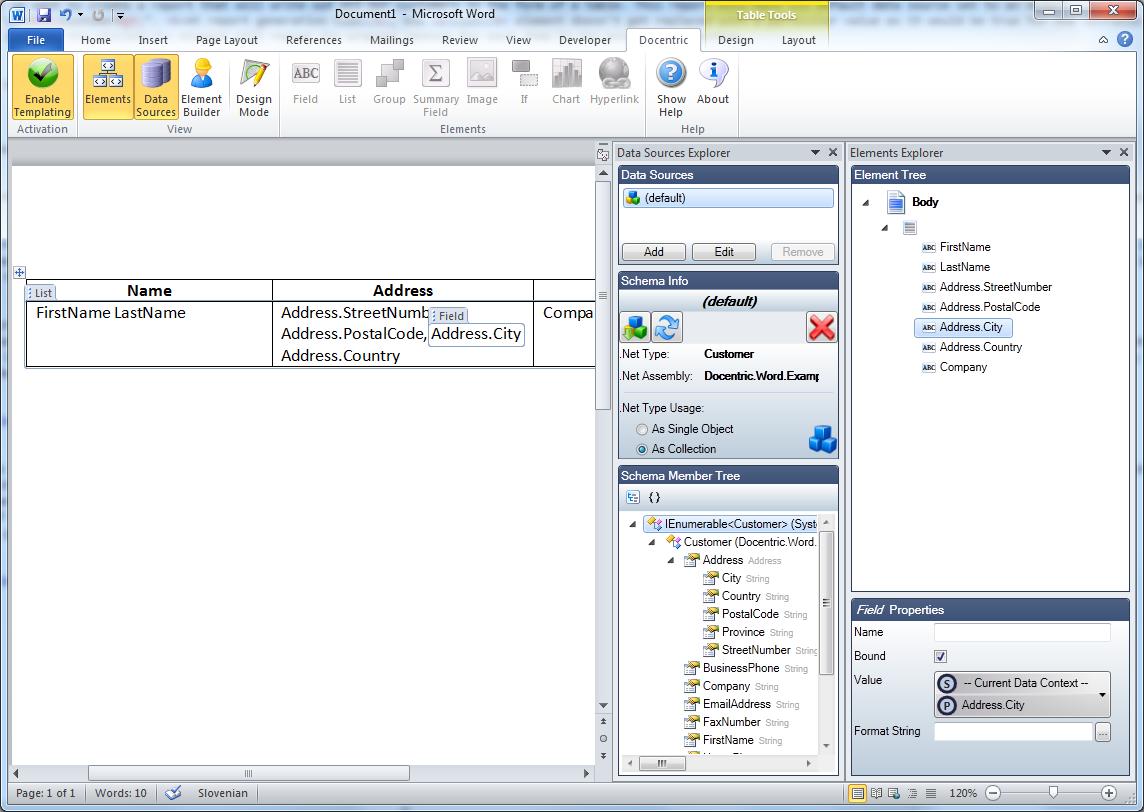The height and width of the screenshot is (812, 1144).
Task: Open Word Help question mark icon
Action: [1126, 39]
